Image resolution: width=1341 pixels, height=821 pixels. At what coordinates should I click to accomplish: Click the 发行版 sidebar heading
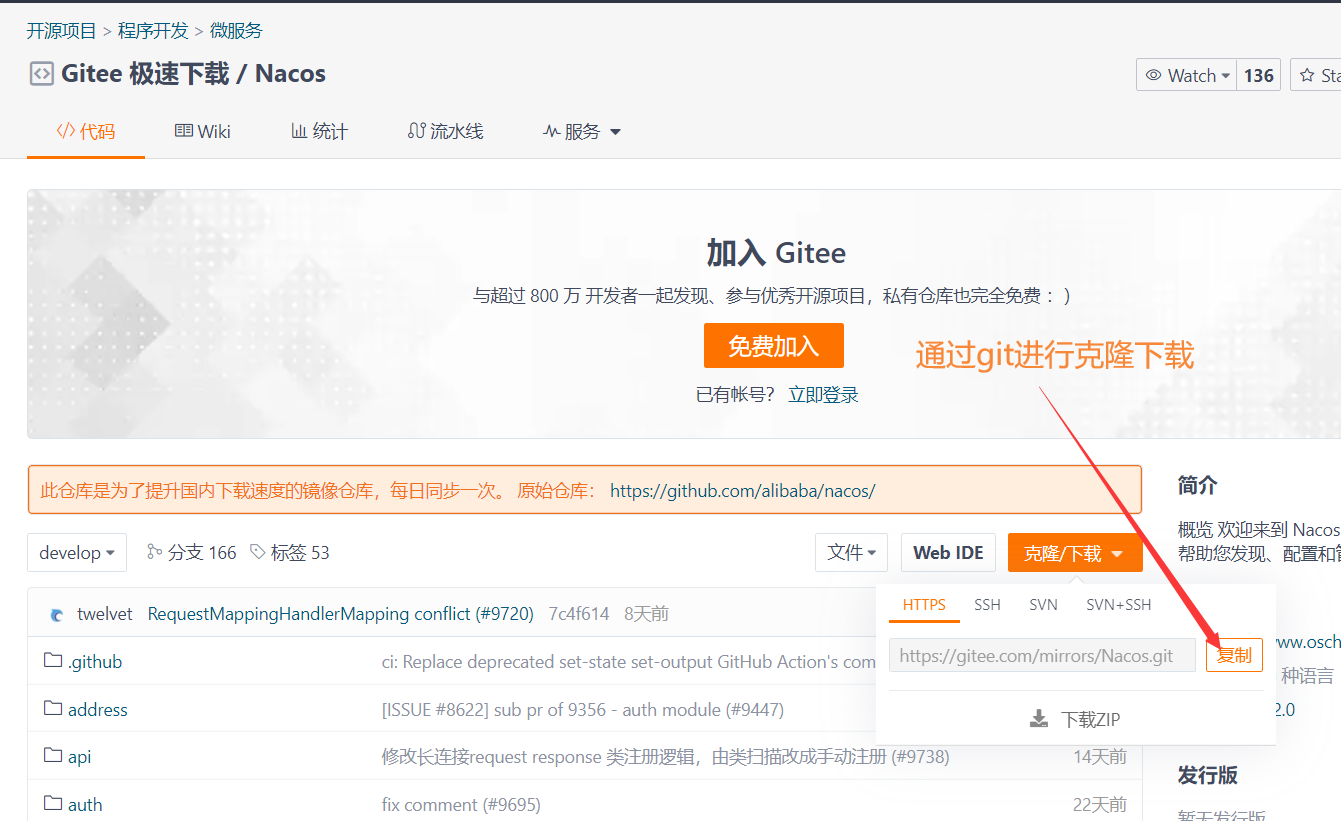(1208, 775)
